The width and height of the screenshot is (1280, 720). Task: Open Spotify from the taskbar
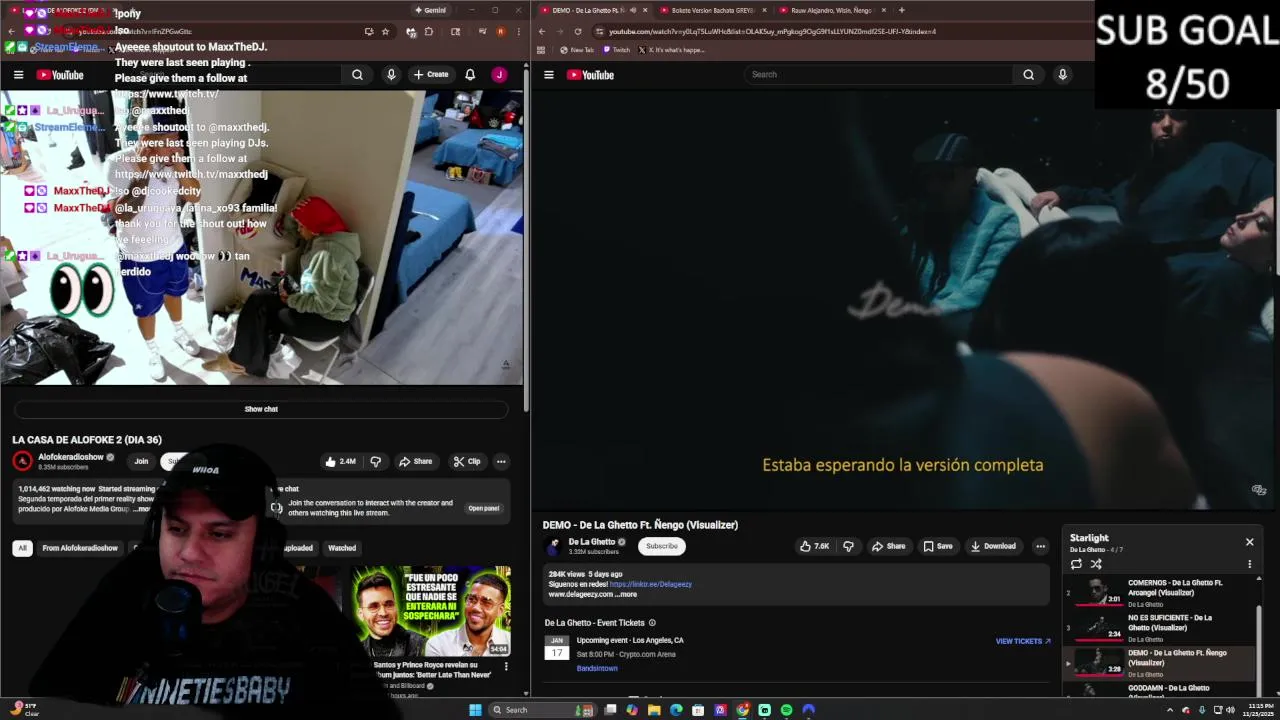(x=786, y=710)
